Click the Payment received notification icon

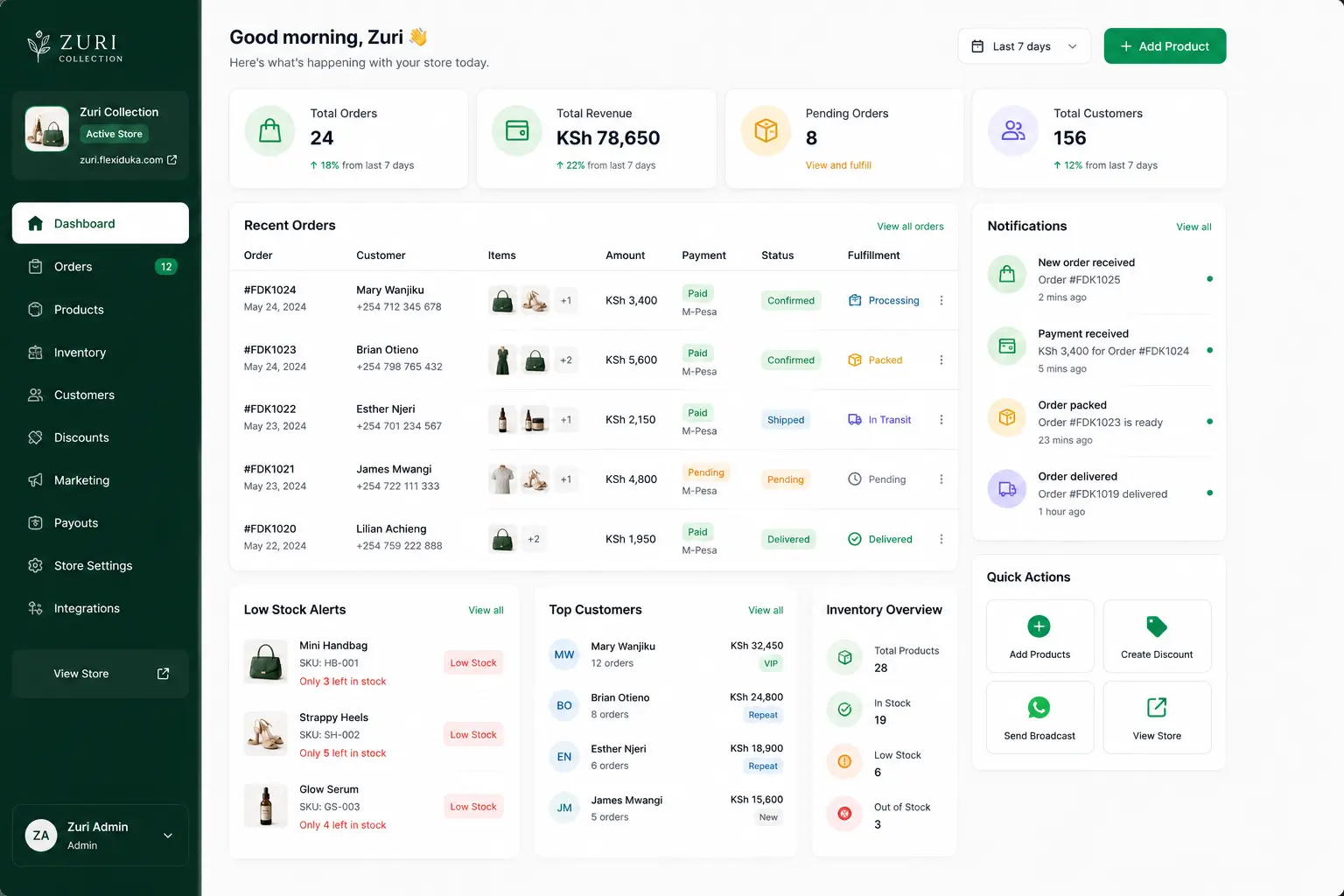click(x=1007, y=346)
